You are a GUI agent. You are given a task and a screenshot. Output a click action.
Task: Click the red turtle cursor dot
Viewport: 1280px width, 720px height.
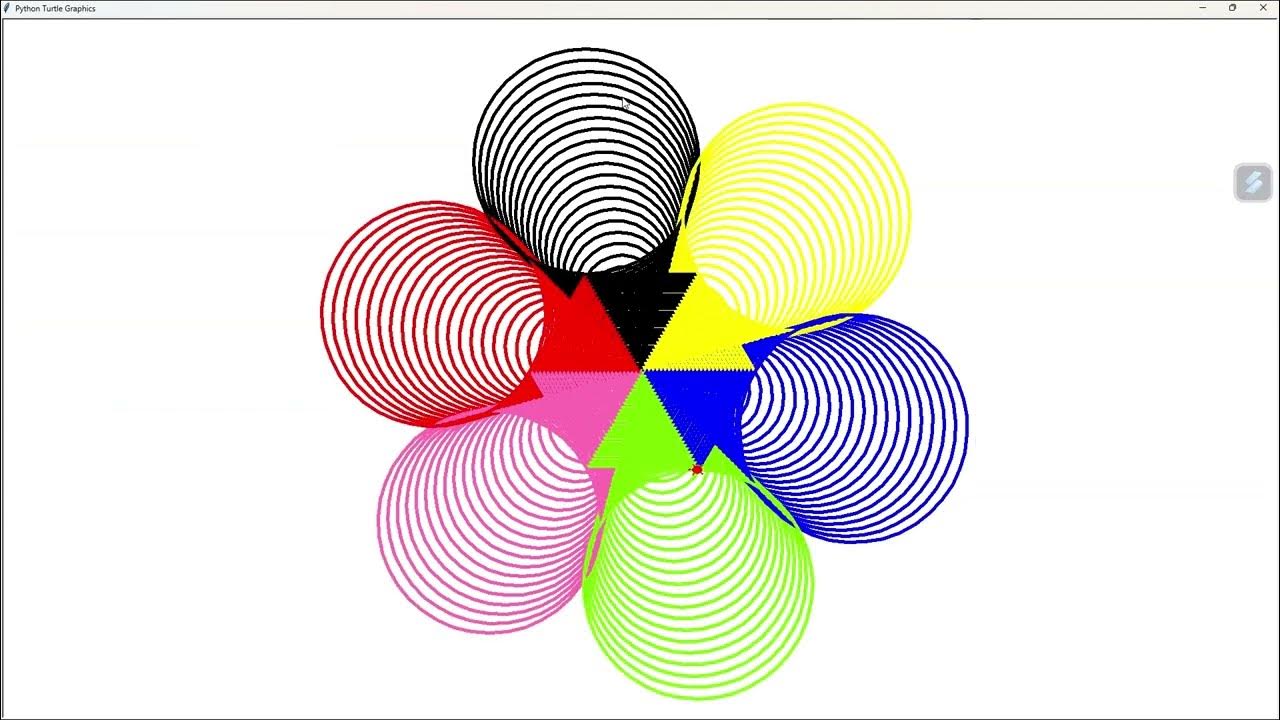click(697, 469)
